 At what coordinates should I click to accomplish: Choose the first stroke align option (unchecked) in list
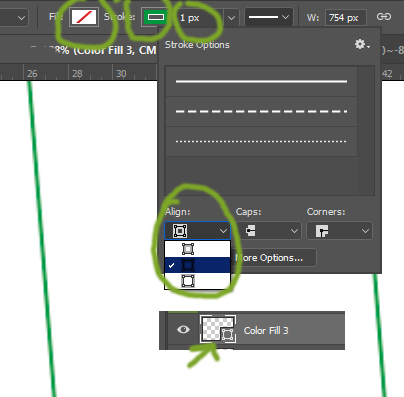[197, 249]
